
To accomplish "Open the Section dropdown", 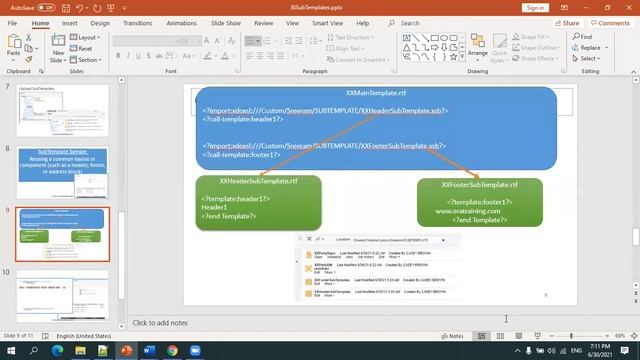I will click(x=86, y=60).
